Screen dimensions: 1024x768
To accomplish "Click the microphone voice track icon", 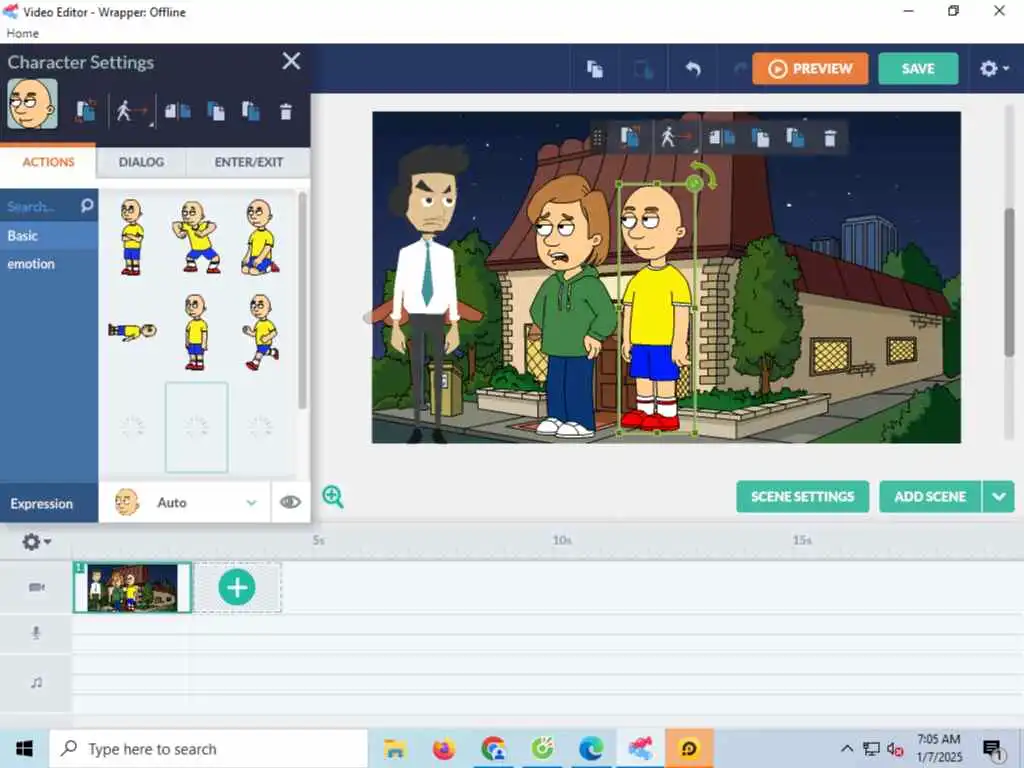I will pos(36,632).
